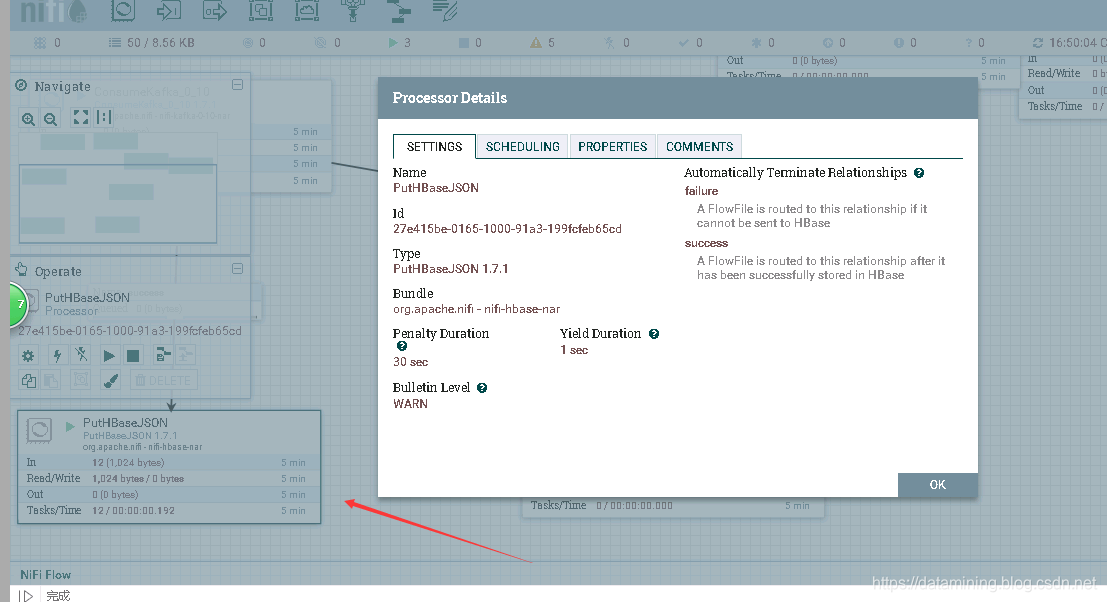The width and height of the screenshot is (1107, 602).
Task: Click the invalid components warning count 5
Action: click(x=542, y=42)
